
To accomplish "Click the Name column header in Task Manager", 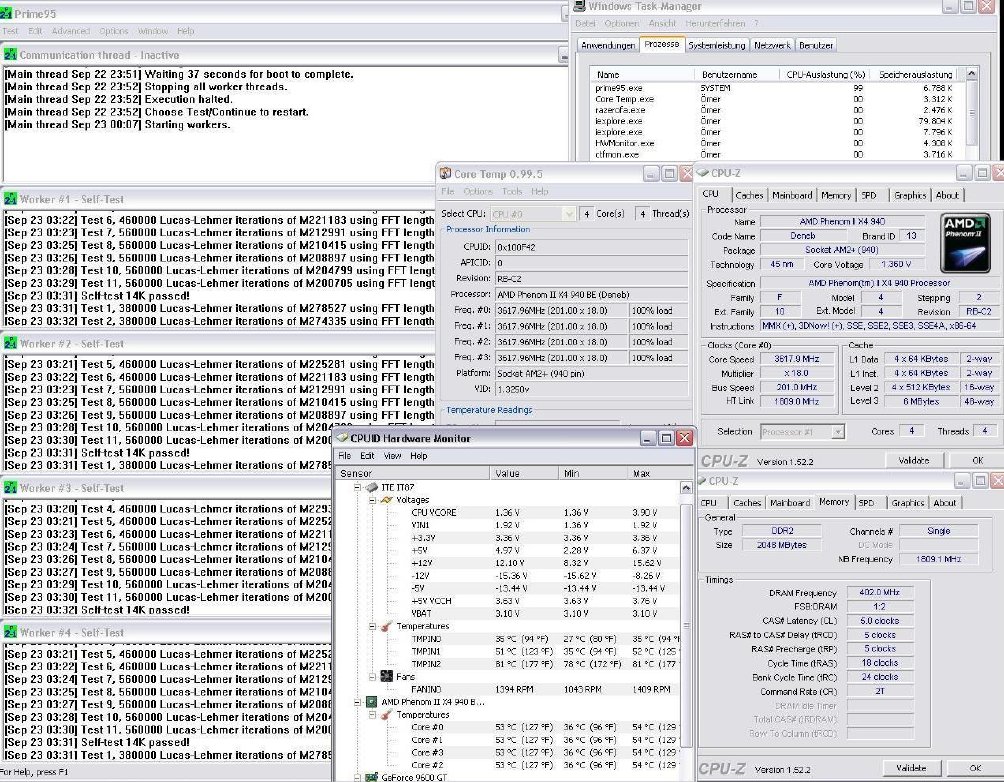I will point(643,74).
